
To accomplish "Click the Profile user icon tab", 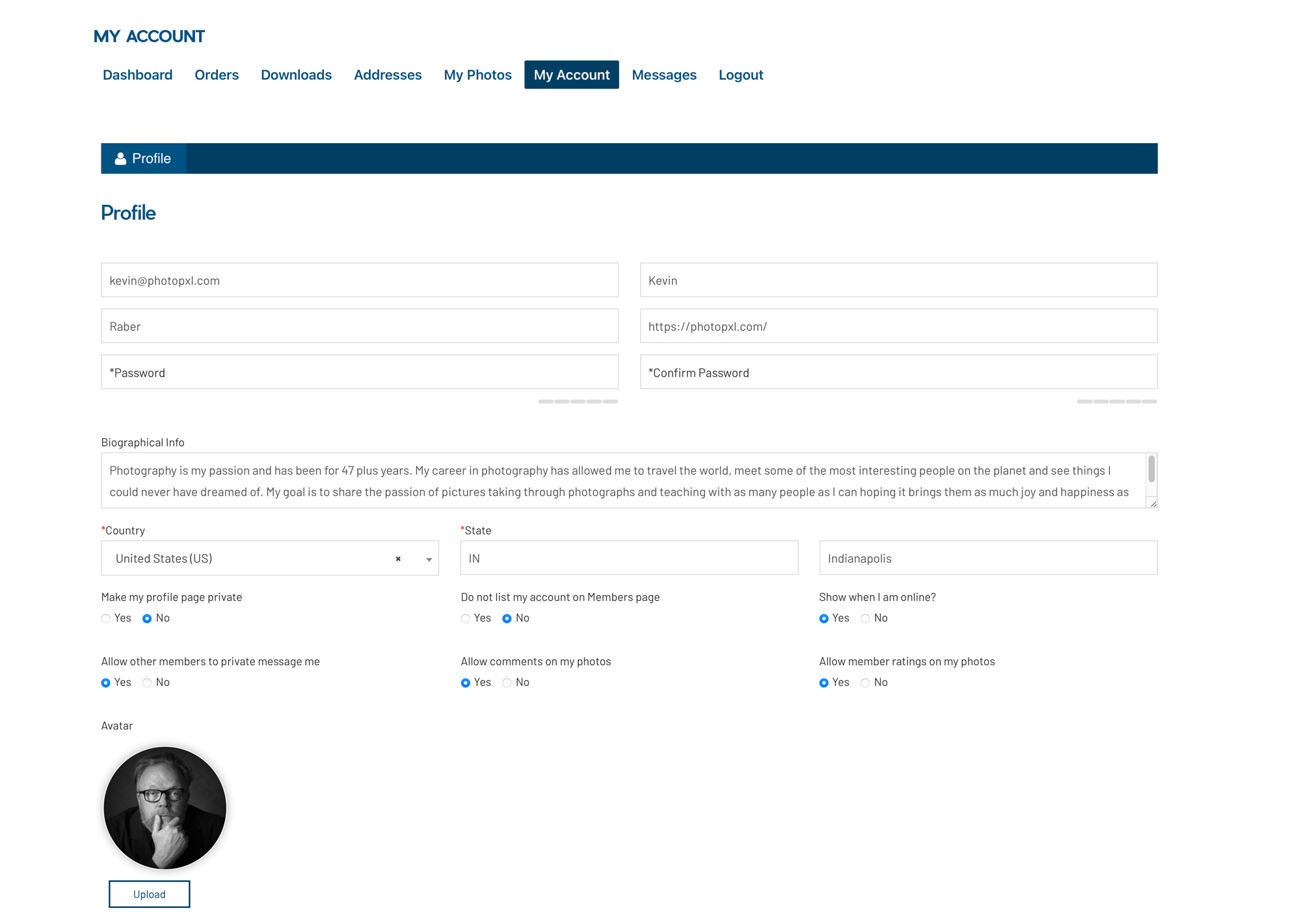I will [143, 159].
